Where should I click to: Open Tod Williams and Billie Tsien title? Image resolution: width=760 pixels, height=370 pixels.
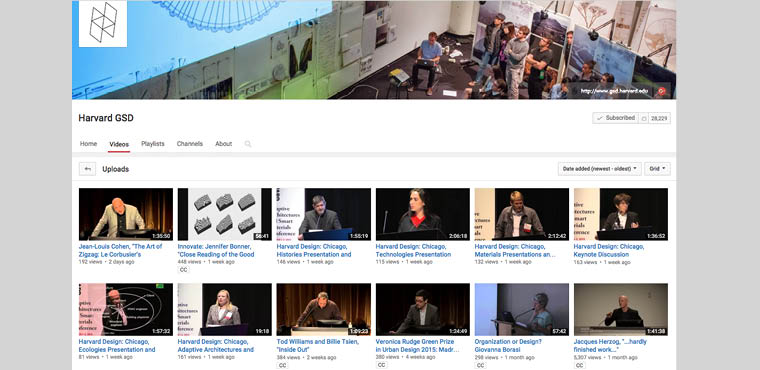pyautogui.click(x=317, y=345)
